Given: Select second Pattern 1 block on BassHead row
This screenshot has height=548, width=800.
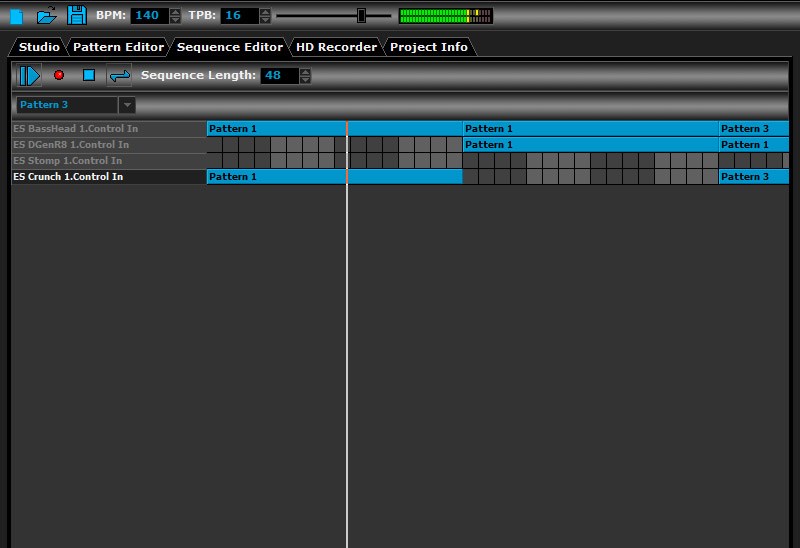Looking at the screenshot, I should tap(590, 129).
